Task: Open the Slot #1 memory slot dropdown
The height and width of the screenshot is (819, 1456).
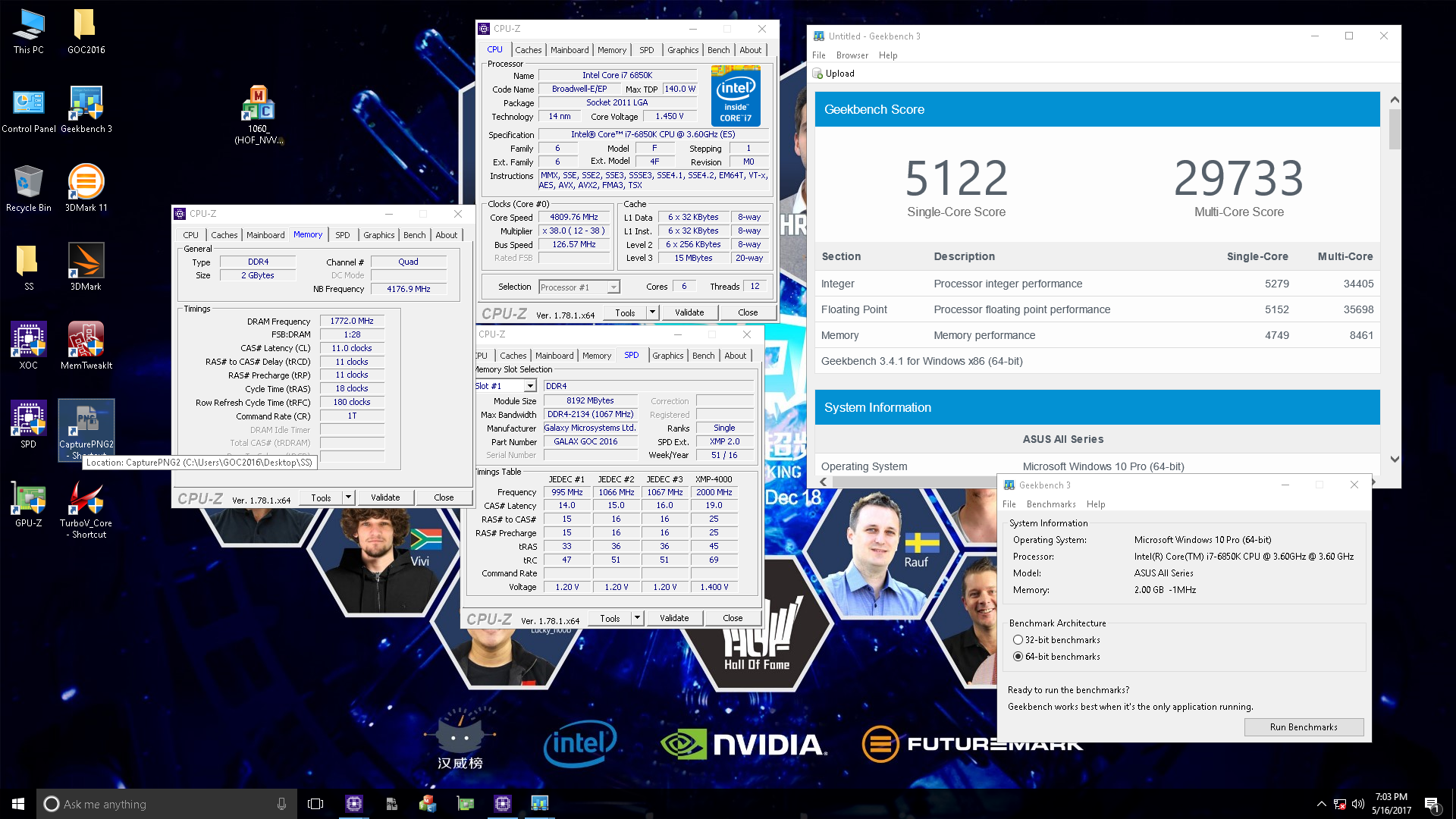Action: click(530, 386)
